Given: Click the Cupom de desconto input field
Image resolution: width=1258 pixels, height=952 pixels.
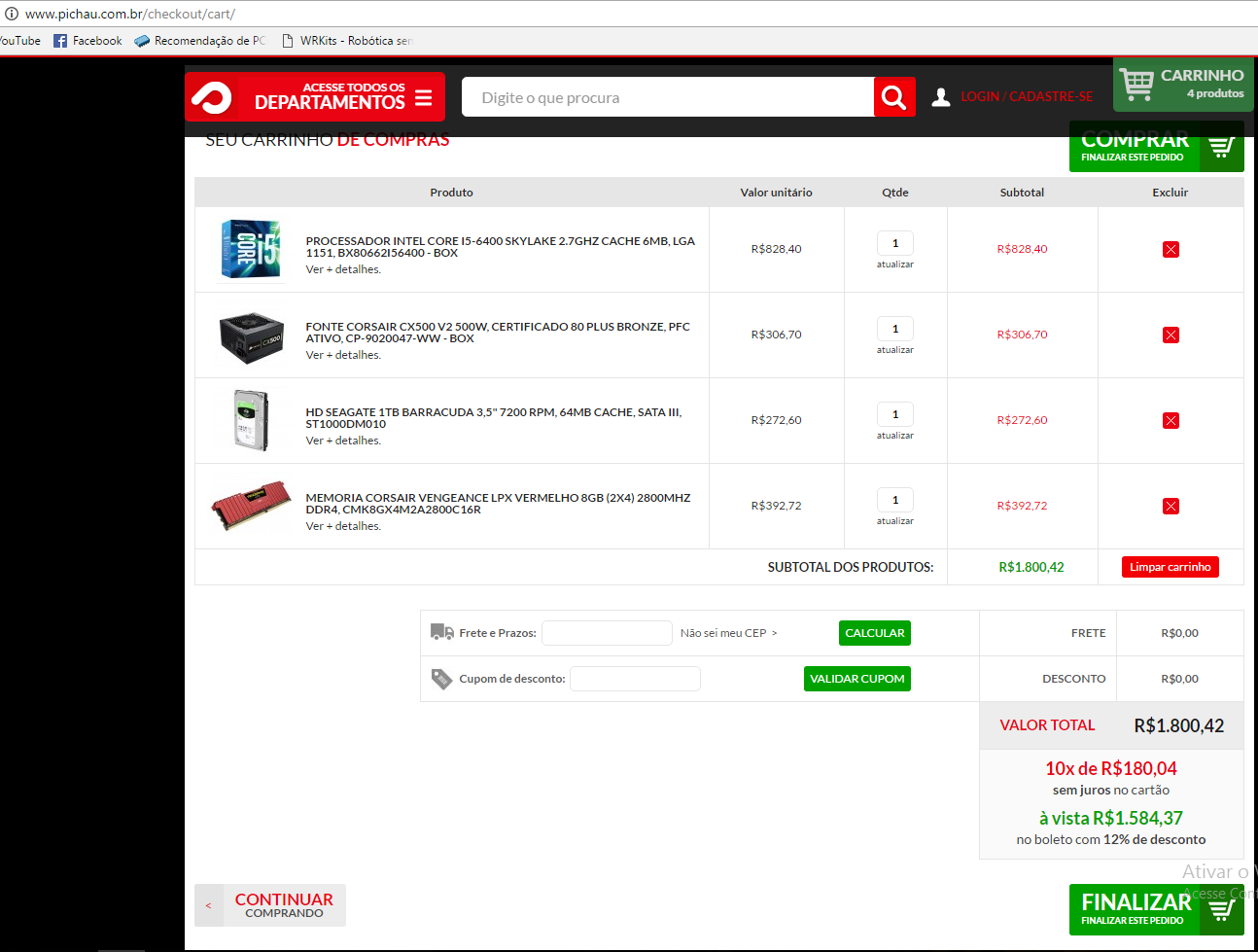Looking at the screenshot, I should click(635, 679).
